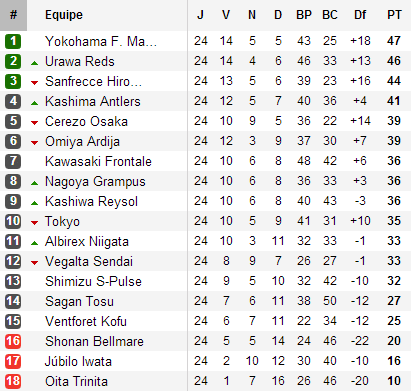Click red down arrow beside Tokyo
This screenshot has width=411, height=391.
tap(34, 223)
